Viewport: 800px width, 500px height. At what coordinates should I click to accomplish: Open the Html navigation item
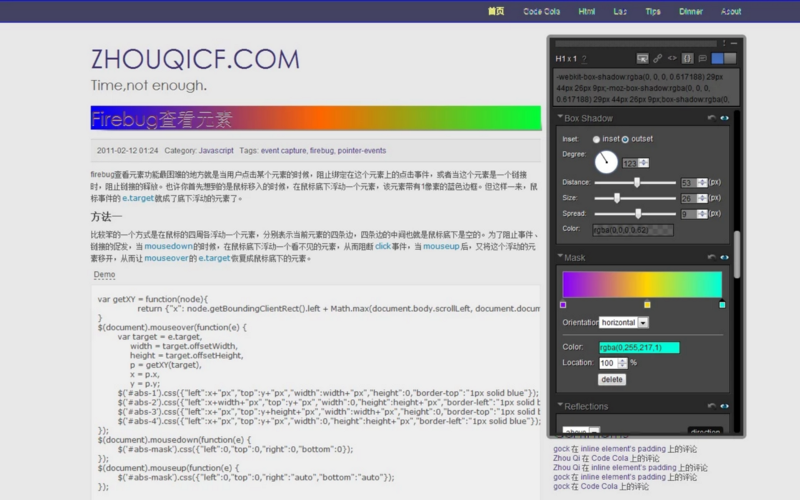[x=587, y=11]
